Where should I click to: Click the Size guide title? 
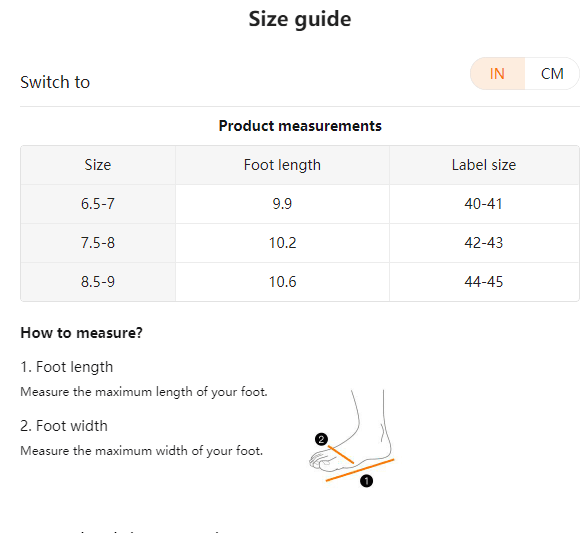click(x=300, y=19)
